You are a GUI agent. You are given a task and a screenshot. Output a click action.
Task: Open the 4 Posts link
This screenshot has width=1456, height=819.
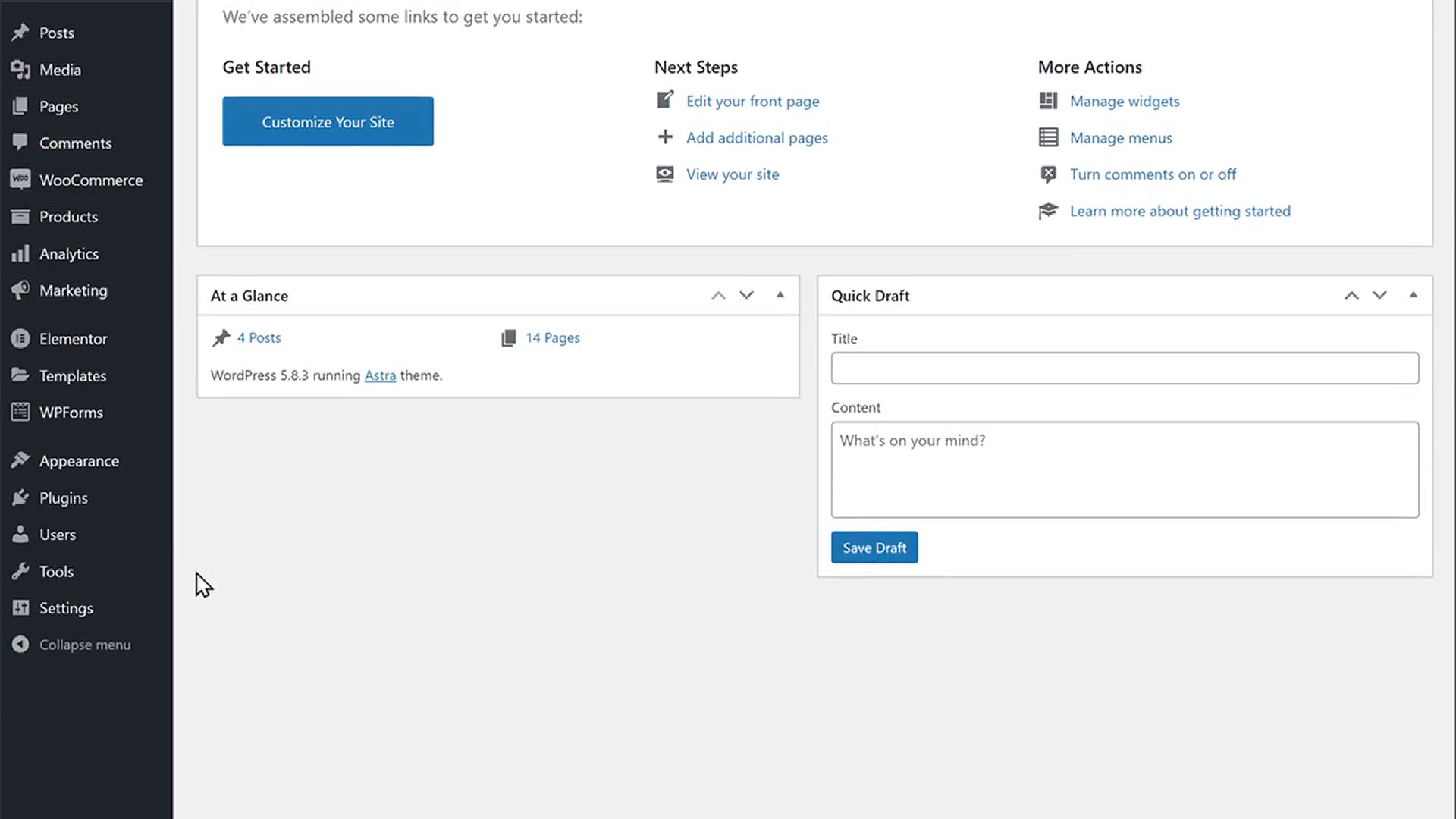259,337
